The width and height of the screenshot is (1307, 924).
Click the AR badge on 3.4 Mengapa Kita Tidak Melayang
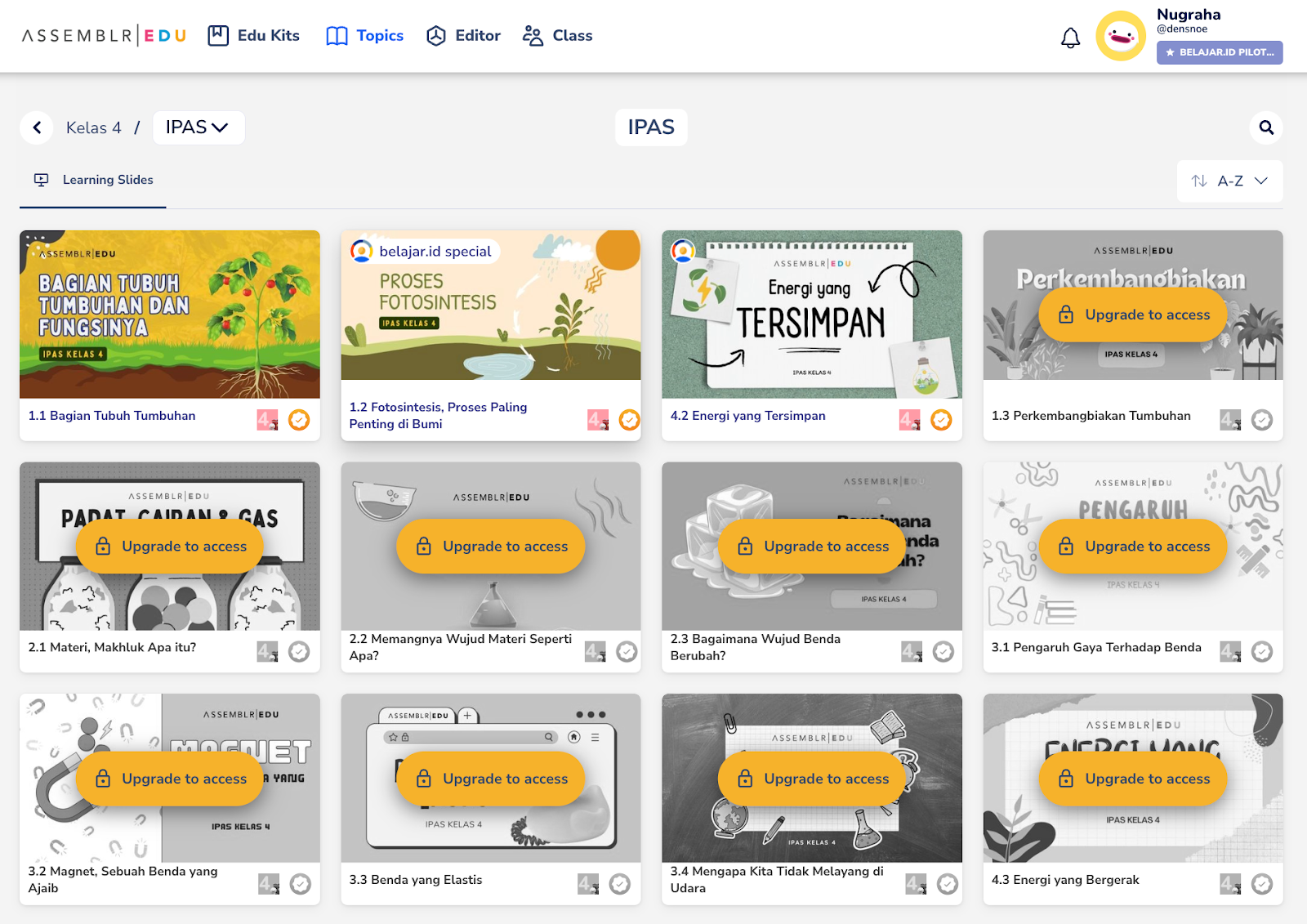click(916, 884)
